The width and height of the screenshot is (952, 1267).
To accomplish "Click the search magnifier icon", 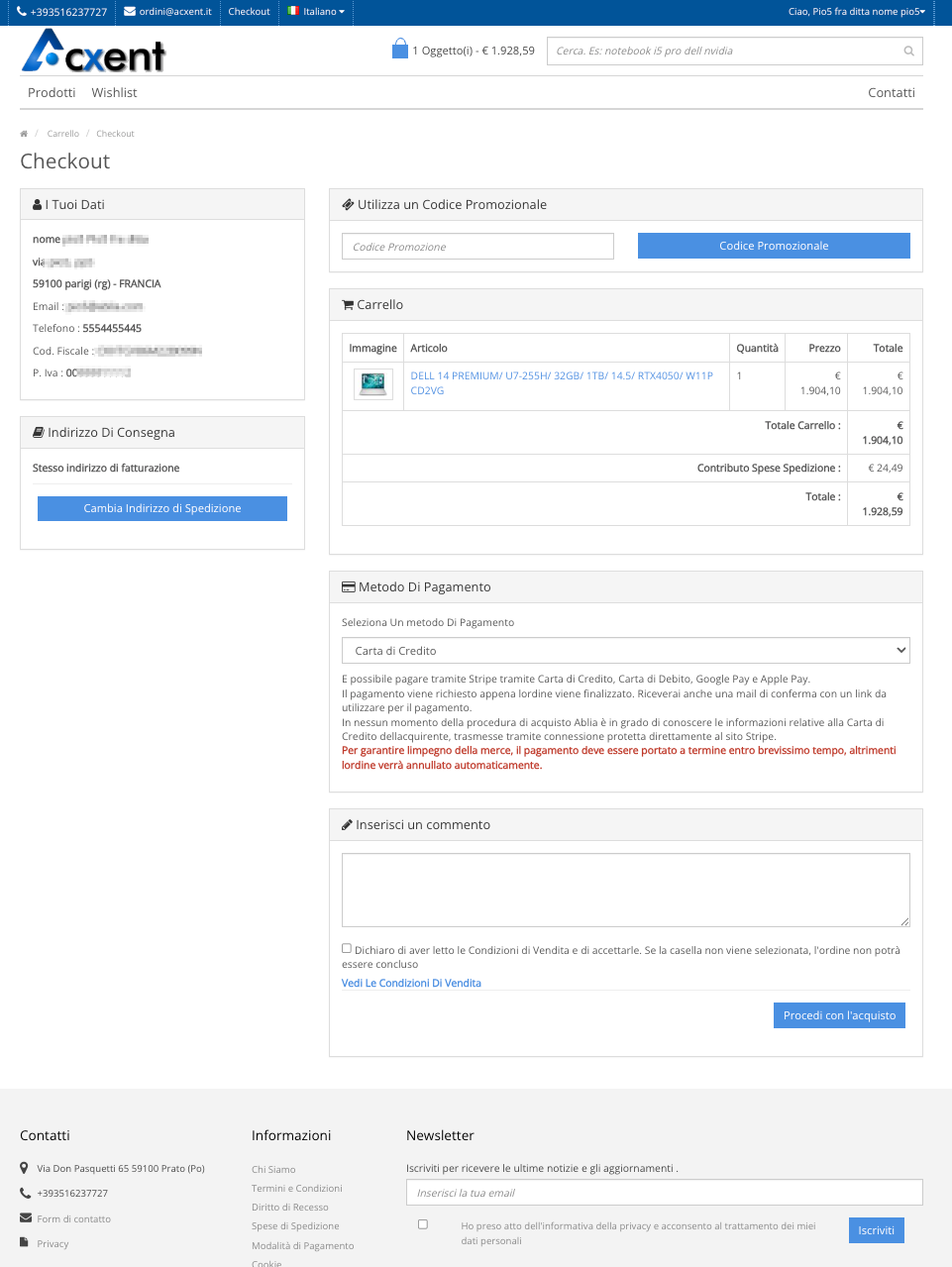I will click(908, 52).
